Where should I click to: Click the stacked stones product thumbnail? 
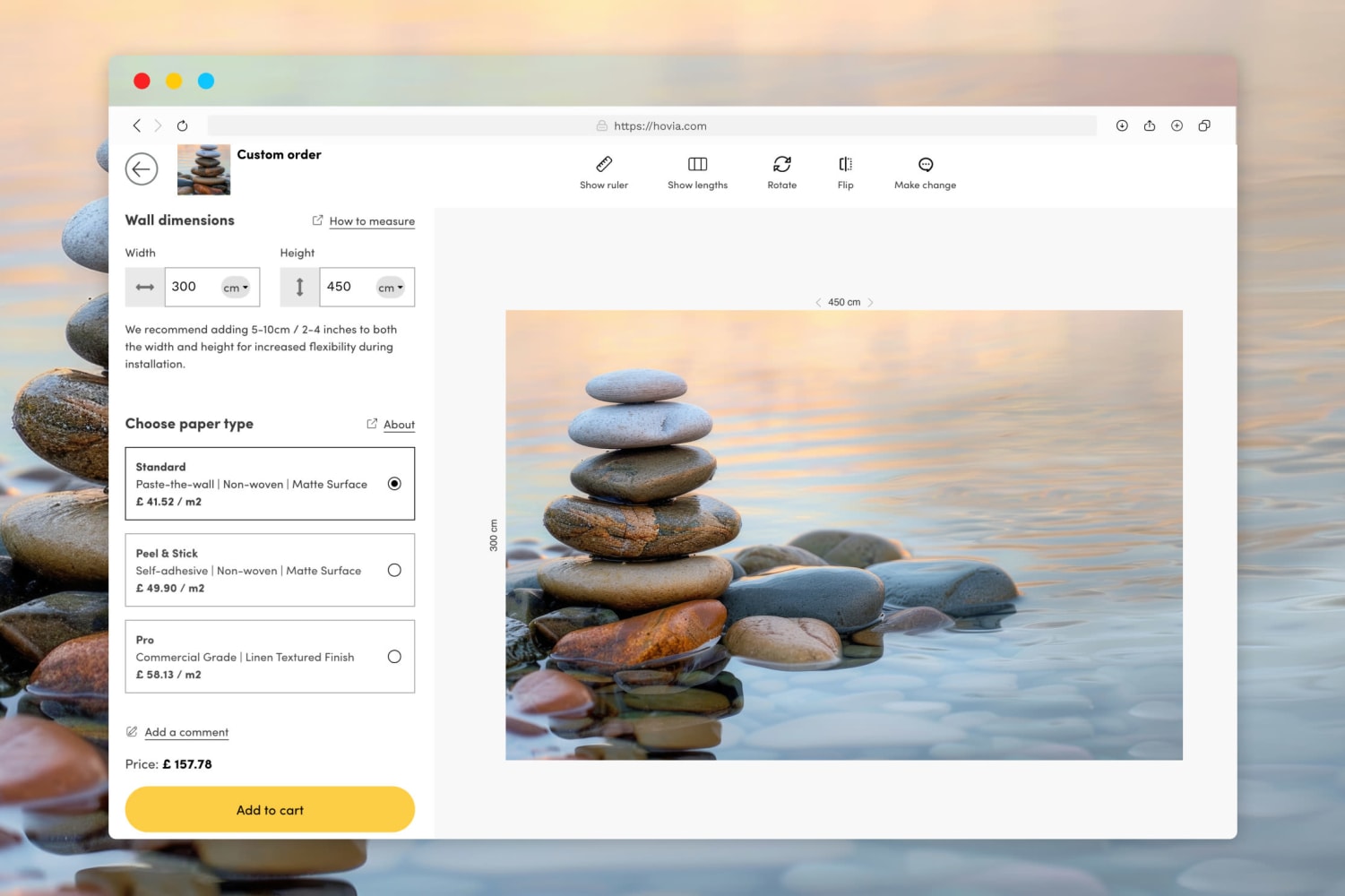click(203, 169)
